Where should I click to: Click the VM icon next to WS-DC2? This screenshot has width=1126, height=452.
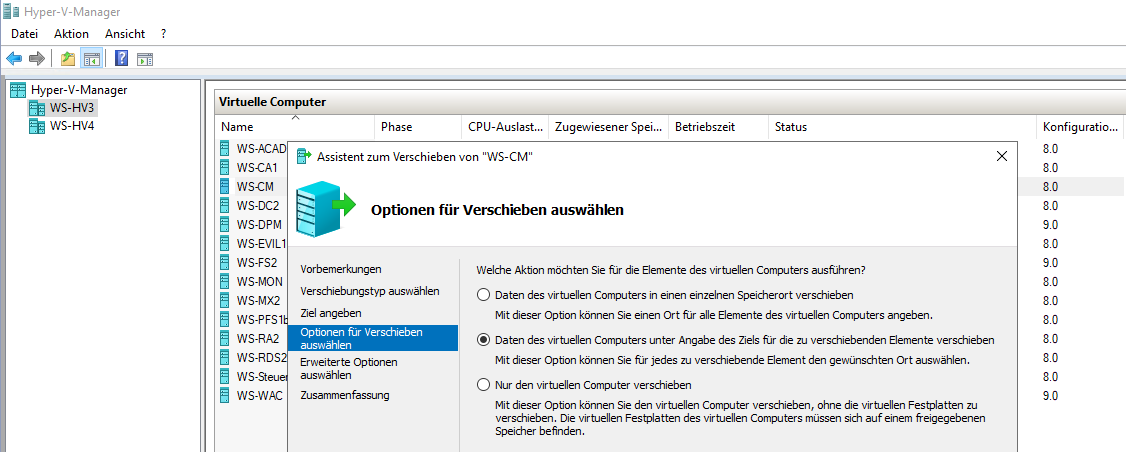(x=225, y=206)
